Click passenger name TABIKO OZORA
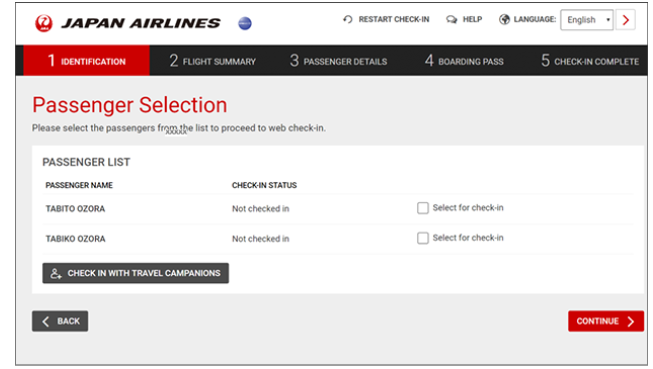Screen dimensions: 653x369 tap(75, 239)
